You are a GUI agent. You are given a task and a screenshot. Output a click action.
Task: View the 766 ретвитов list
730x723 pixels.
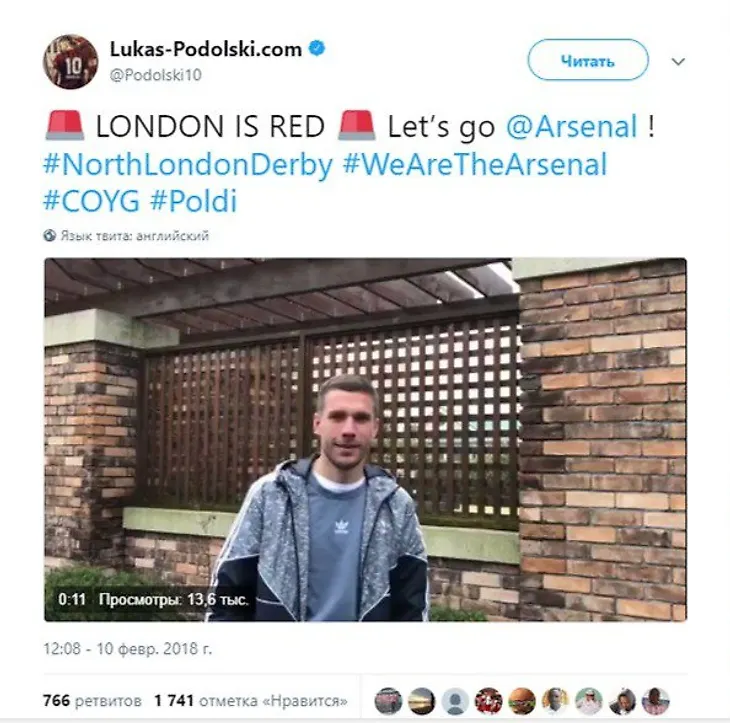[92, 701]
